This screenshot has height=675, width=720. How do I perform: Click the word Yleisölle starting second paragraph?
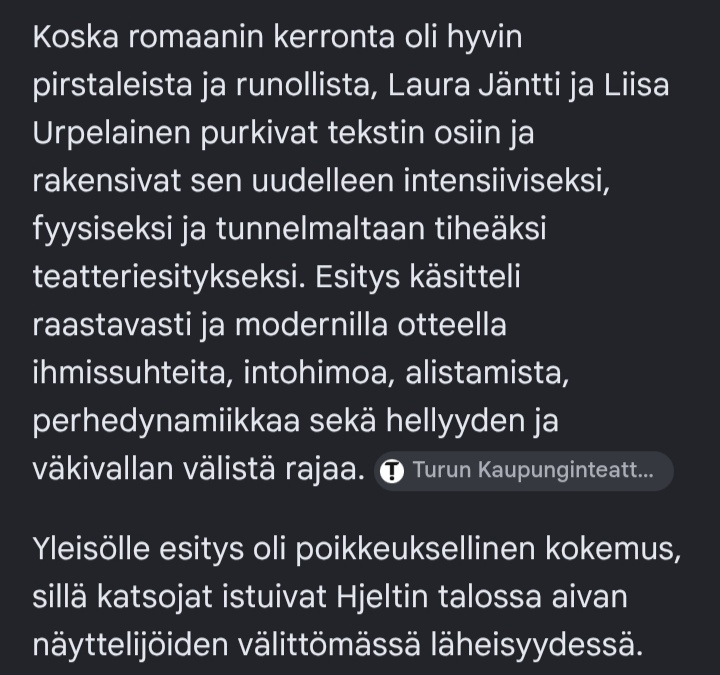click(91, 549)
